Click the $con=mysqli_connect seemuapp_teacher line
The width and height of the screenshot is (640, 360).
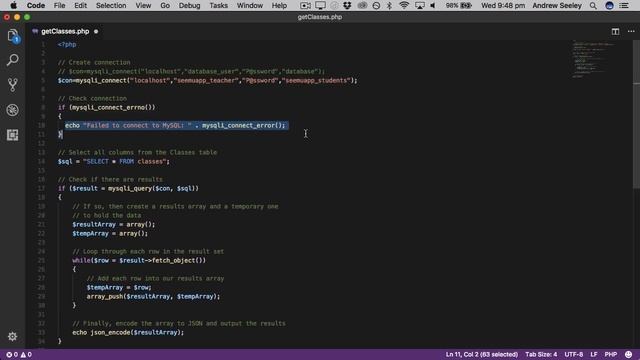click(207, 80)
